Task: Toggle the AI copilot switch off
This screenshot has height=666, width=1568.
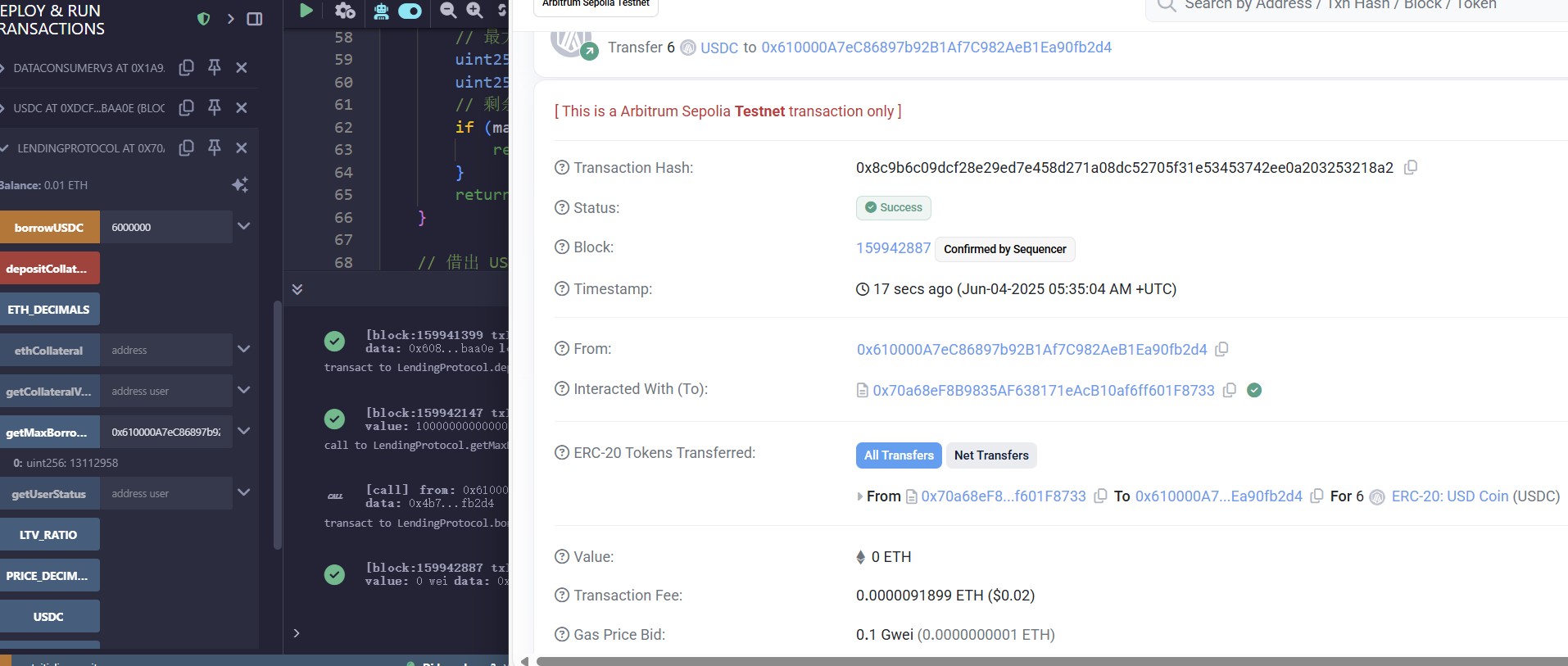Action: tap(410, 11)
